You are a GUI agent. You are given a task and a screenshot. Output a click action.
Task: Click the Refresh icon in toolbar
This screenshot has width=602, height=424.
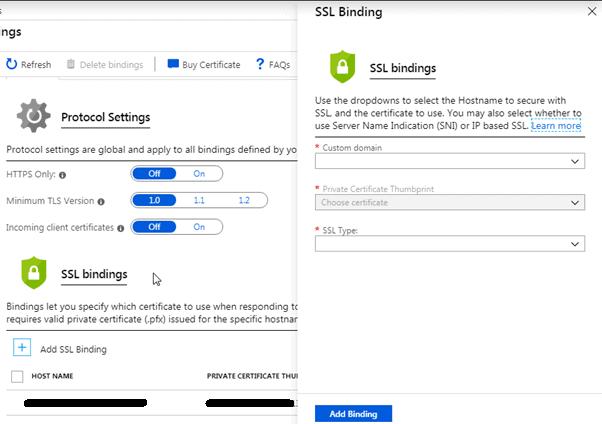[11, 65]
